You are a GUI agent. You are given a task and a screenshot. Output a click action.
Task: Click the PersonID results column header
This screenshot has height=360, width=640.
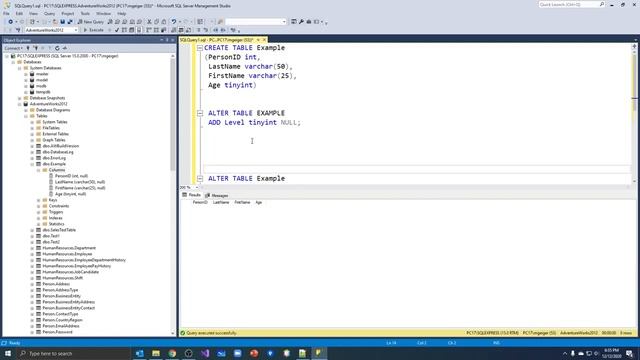coord(200,202)
